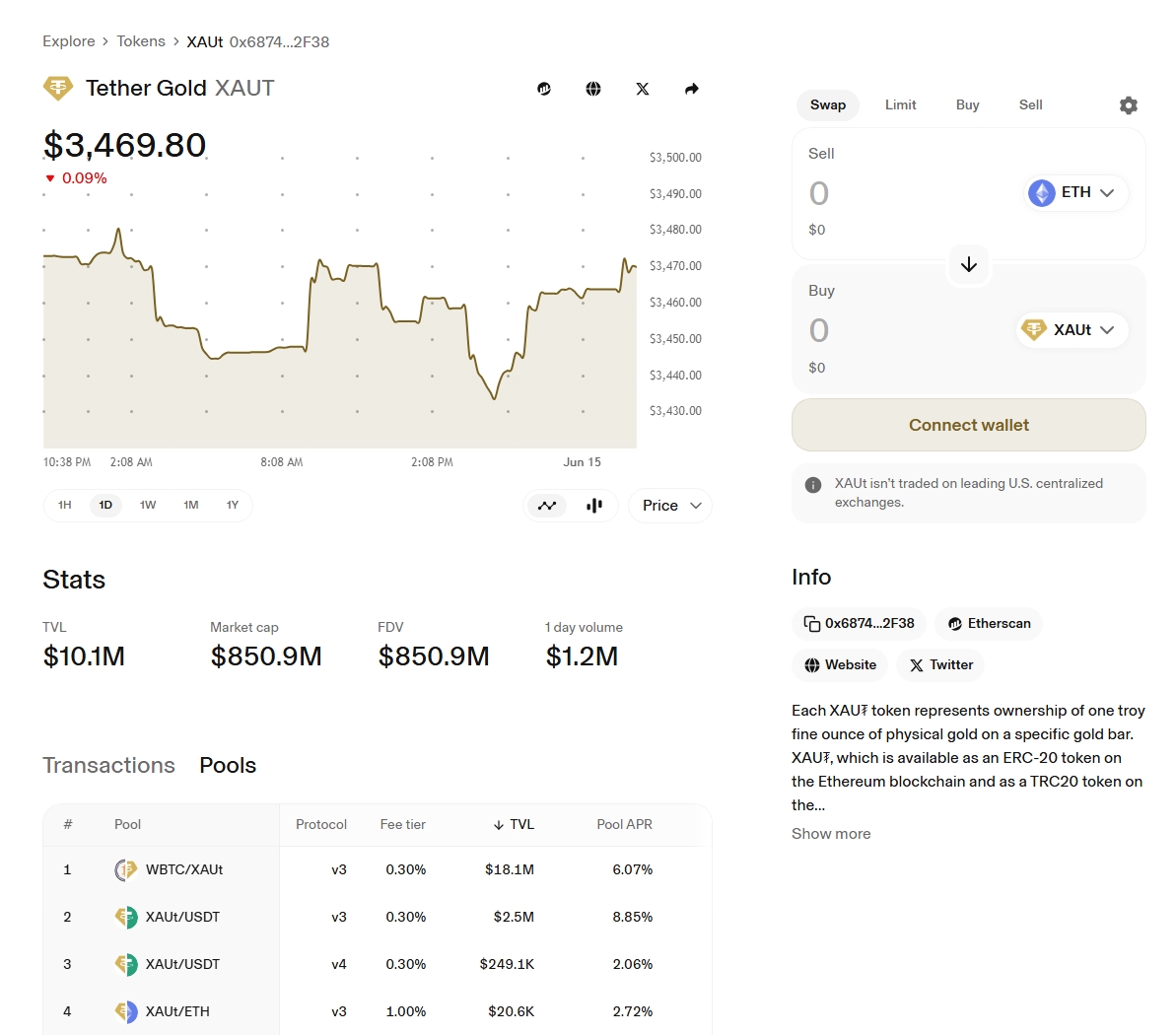The width and height of the screenshot is (1176, 1035).
Task: Click the v3 XAUt/USDT pool pair icon
Action: (125, 918)
